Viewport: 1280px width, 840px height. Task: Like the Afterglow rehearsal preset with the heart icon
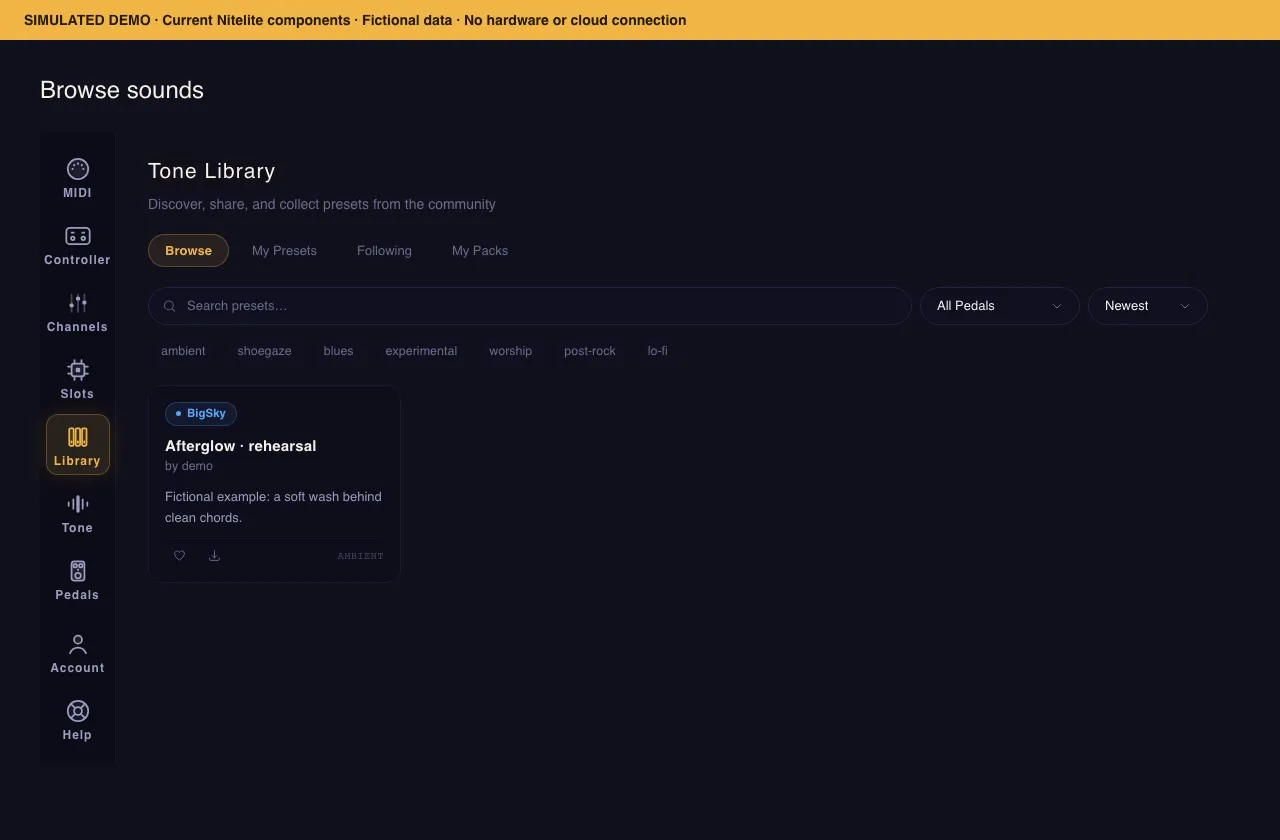[x=180, y=556]
